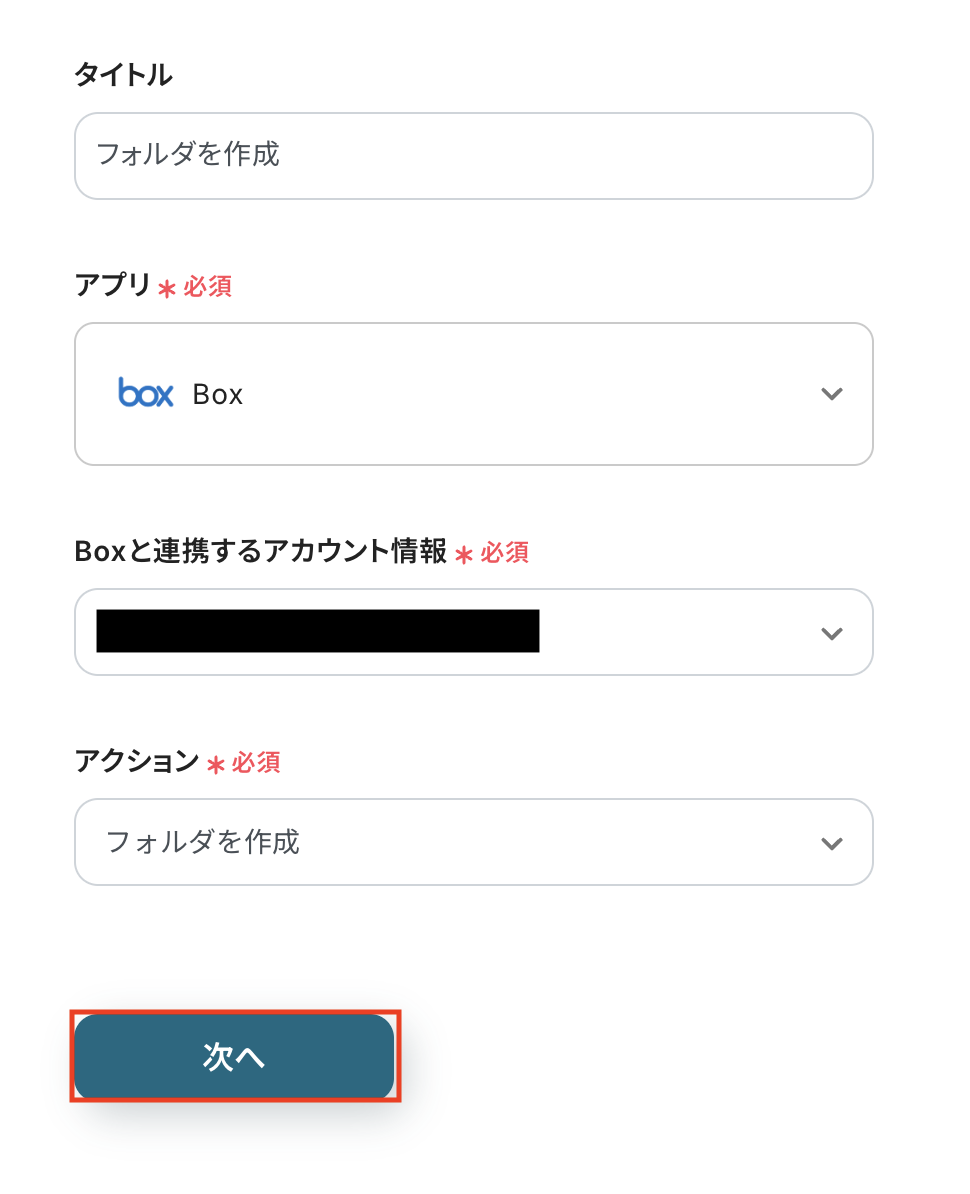The height and width of the screenshot is (1194, 970).
Task: Click the 必須 text beside アカウント情報
Action: pyautogui.click(x=505, y=553)
